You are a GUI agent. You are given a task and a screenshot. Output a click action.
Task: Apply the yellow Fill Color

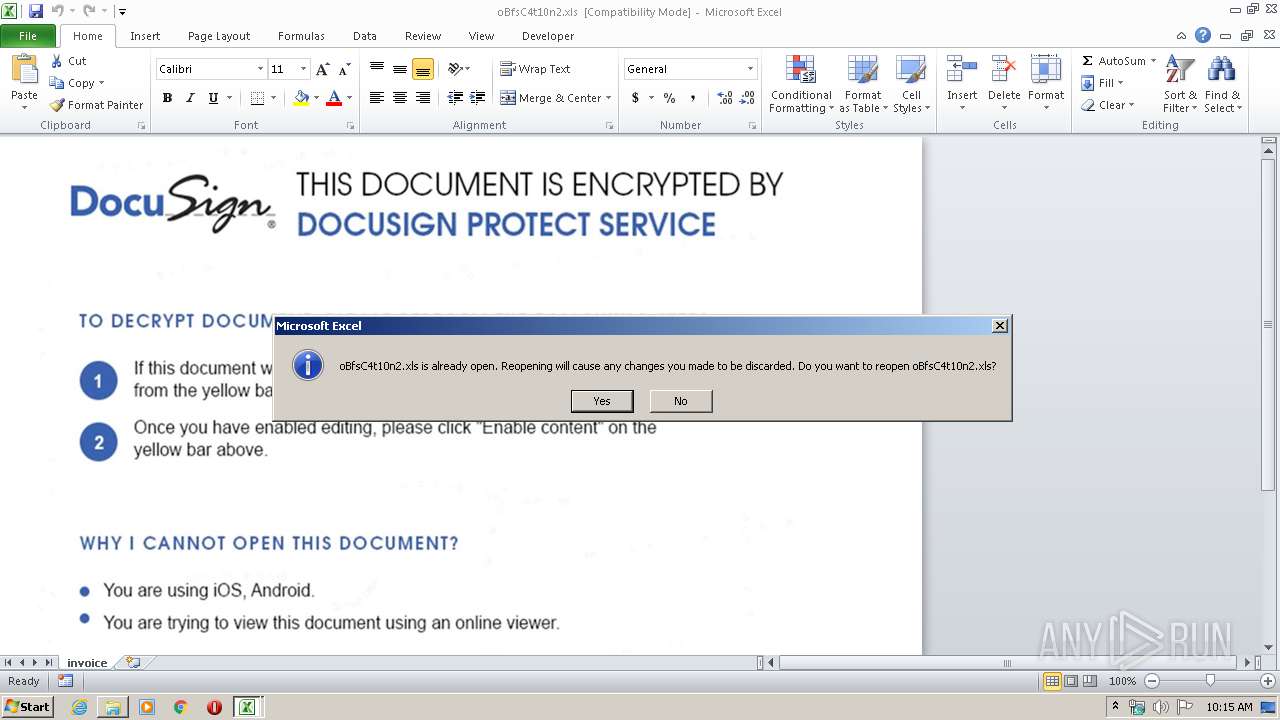tap(301, 98)
